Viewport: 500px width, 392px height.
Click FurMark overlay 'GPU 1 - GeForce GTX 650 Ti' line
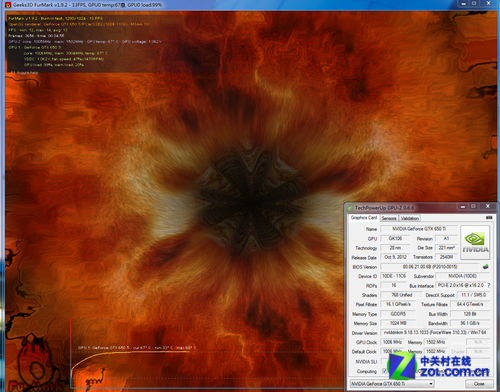pyautogui.click(x=35, y=47)
